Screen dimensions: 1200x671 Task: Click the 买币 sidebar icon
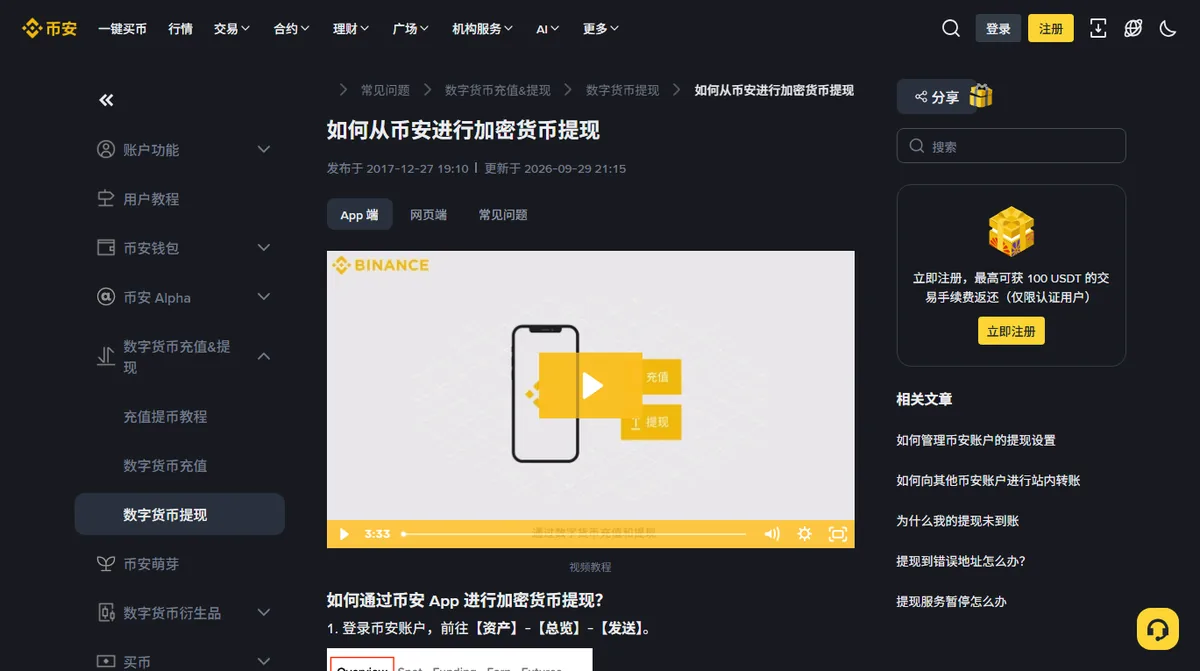[106, 661]
